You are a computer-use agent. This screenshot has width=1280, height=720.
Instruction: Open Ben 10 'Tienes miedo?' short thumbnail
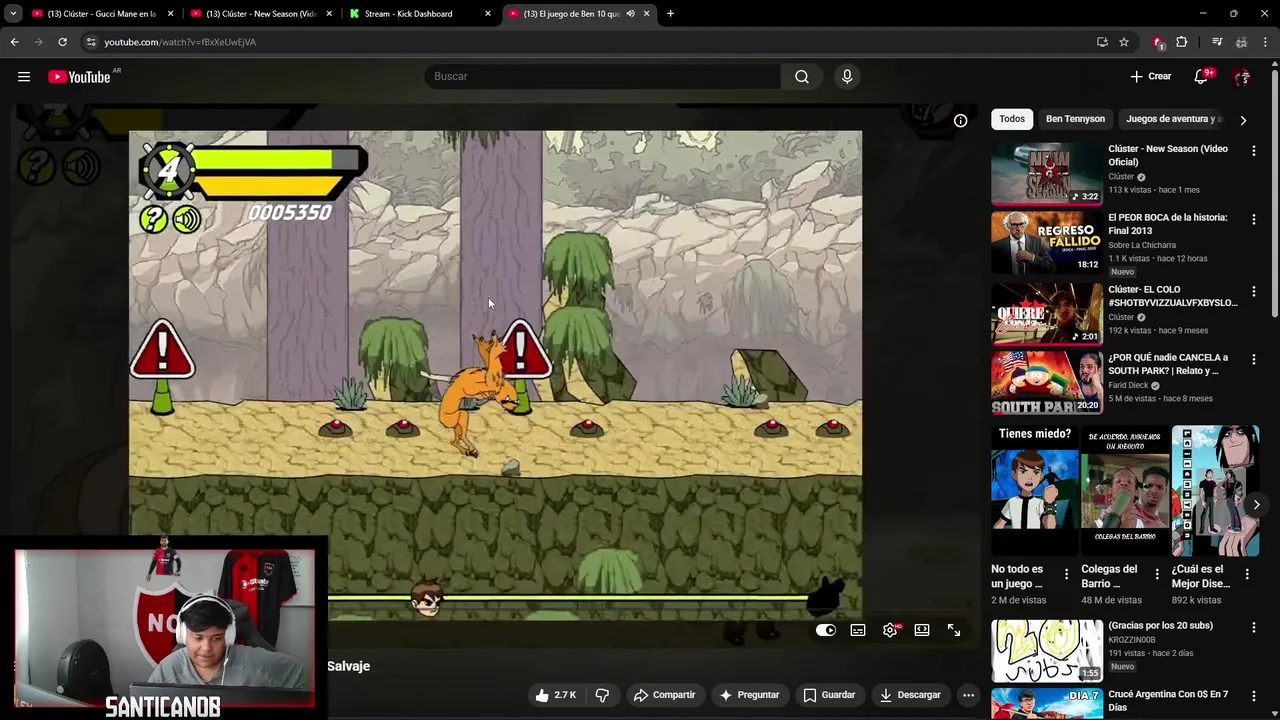(x=1034, y=491)
